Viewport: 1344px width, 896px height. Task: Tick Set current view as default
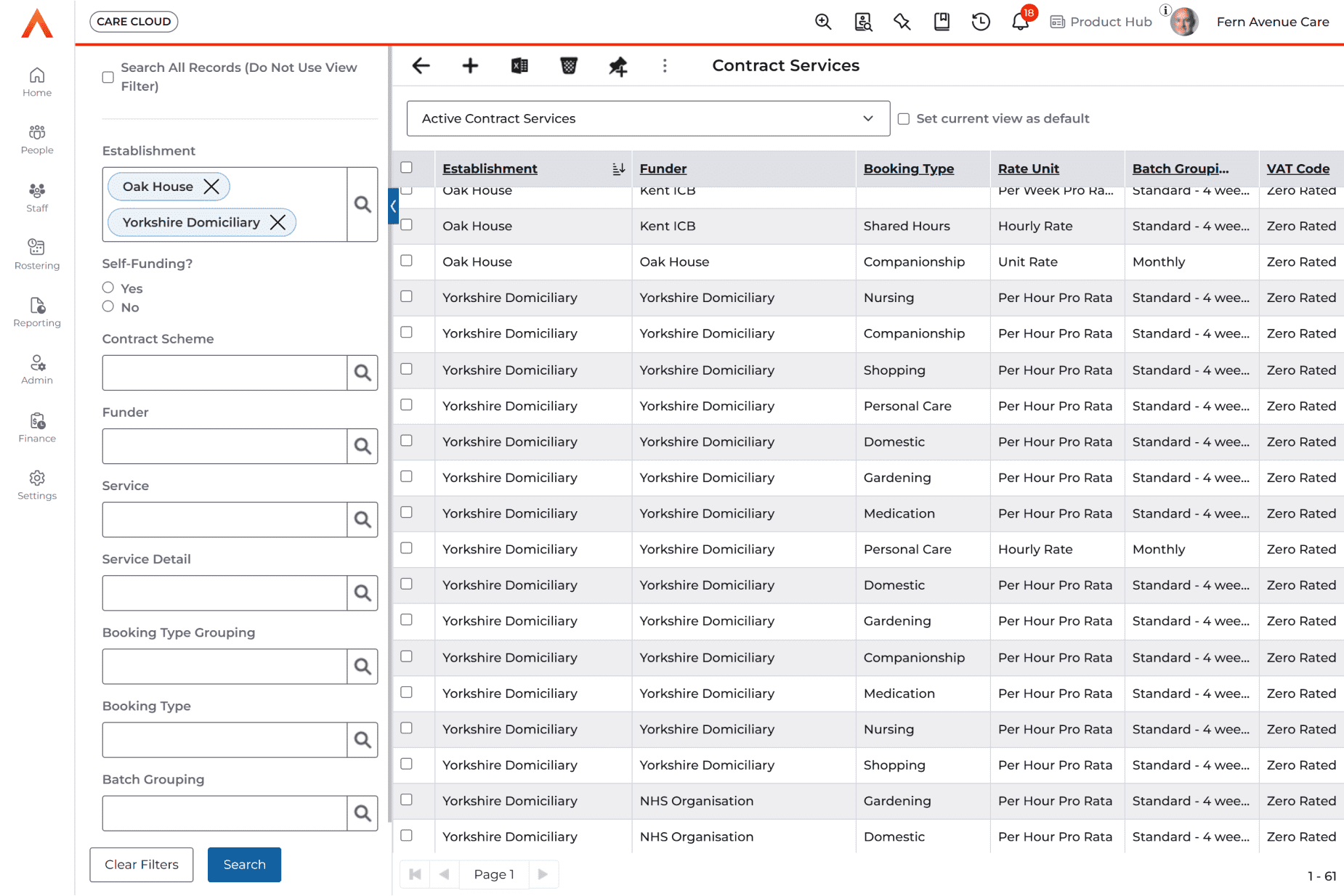[904, 119]
